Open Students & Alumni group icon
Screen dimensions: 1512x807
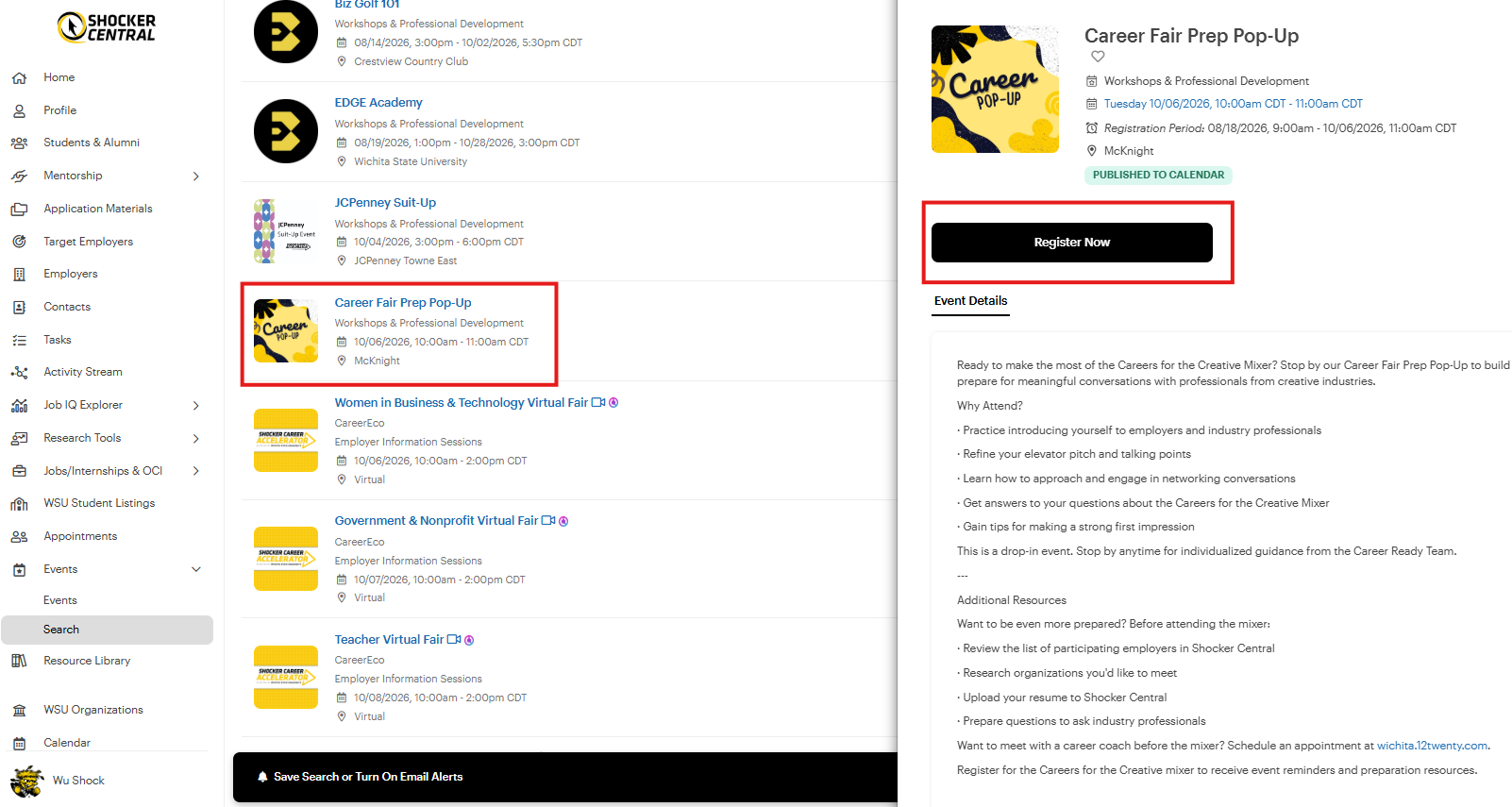pos(19,143)
